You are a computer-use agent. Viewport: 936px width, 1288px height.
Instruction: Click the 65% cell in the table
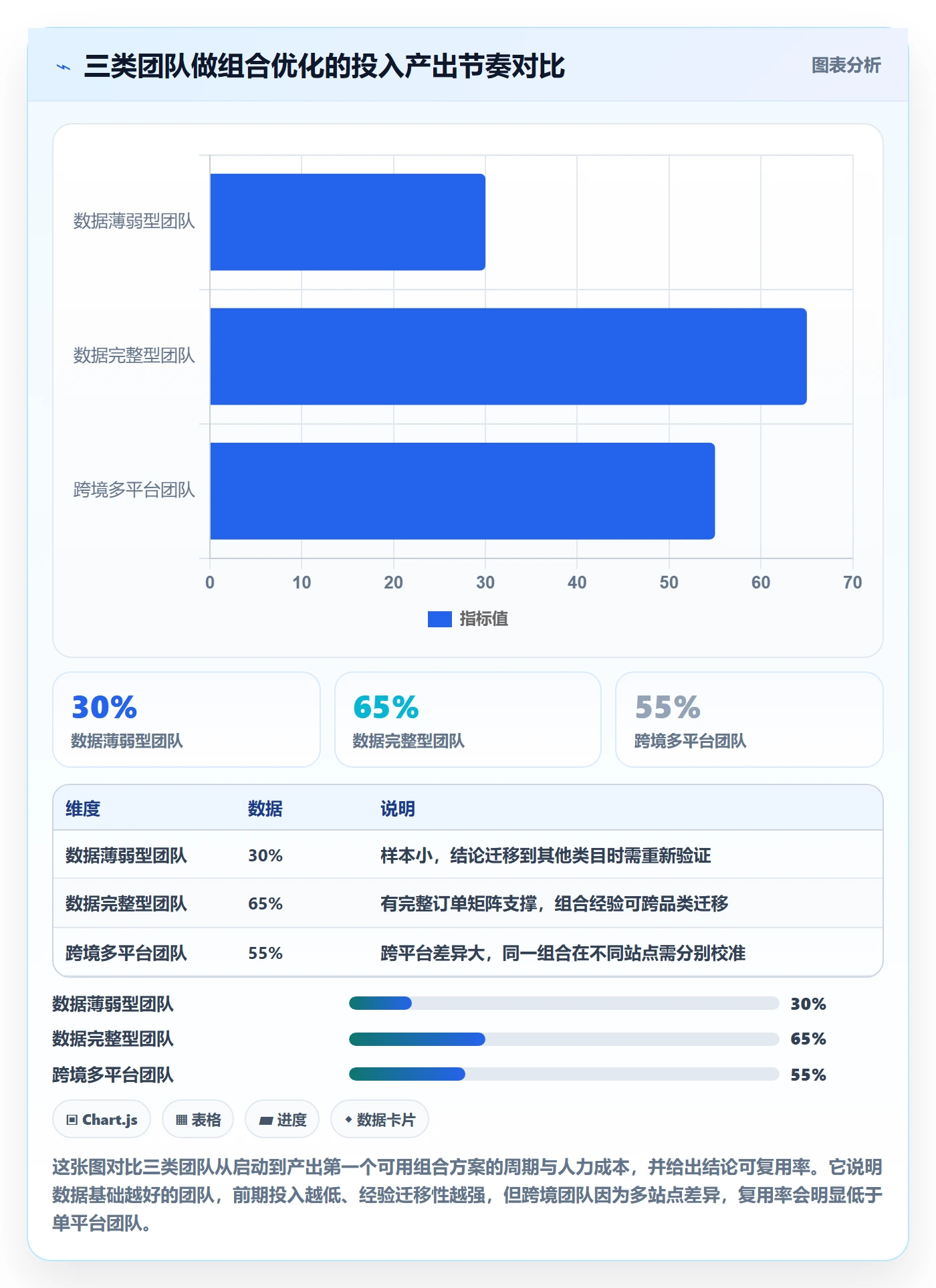tap(265, 903)
